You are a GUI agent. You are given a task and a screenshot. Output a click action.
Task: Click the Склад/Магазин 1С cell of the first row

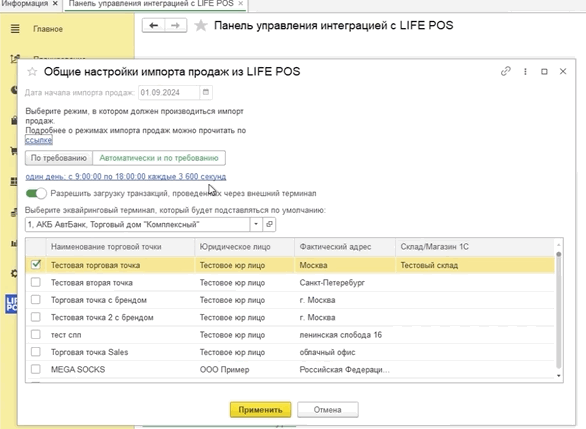pos(475,265)
